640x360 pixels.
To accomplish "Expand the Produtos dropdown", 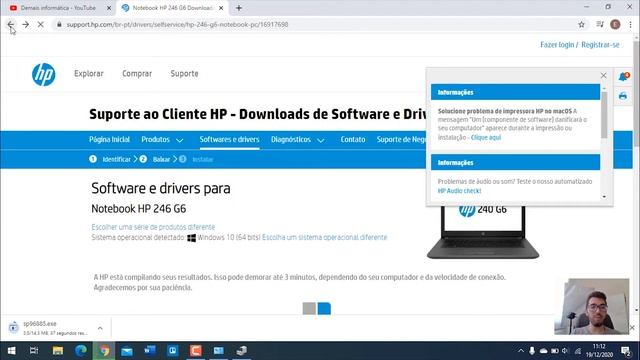I will click(162, 140).
